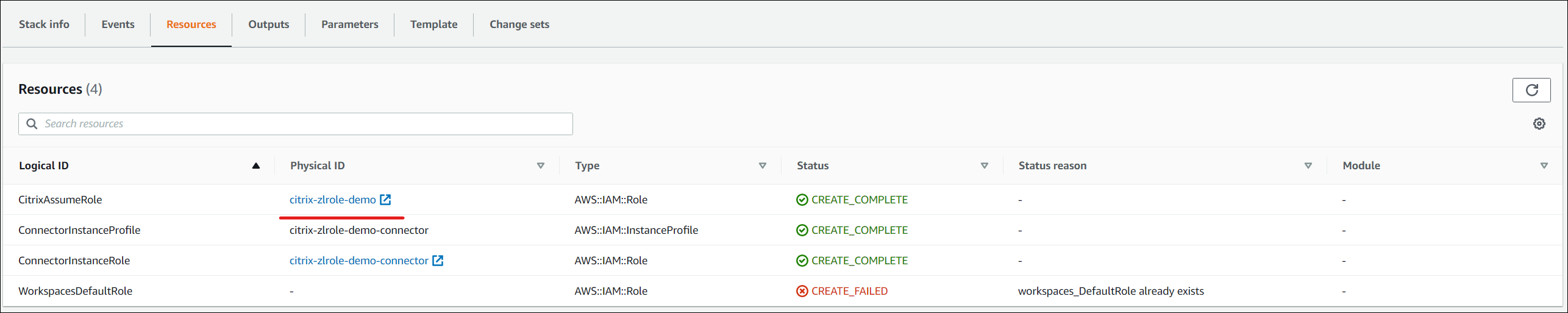Viewport: 1568px width, 313px height.
Task: Sort by Logical ID ascending arrow
Action: point(256,166)
